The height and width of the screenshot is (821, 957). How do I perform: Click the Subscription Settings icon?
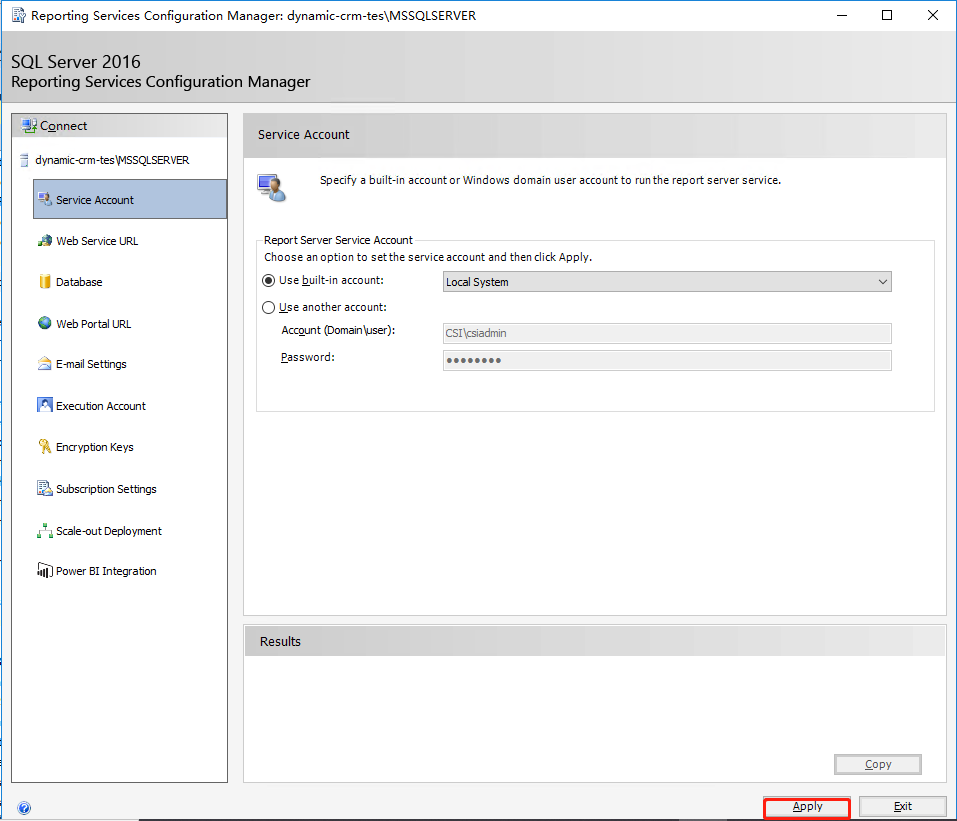(45, 488)
